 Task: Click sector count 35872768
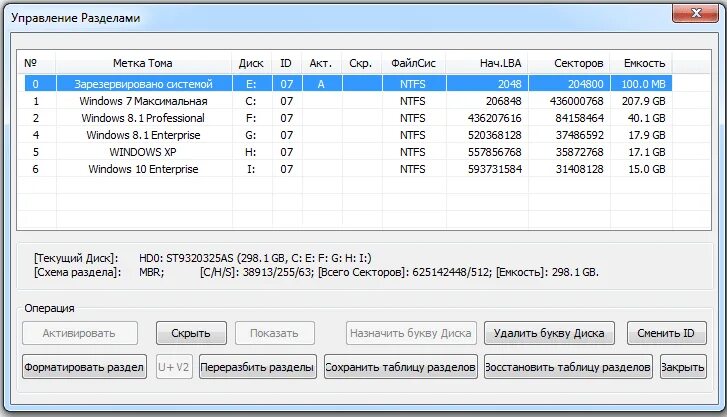pyautogui.click(x=580, y=152)
